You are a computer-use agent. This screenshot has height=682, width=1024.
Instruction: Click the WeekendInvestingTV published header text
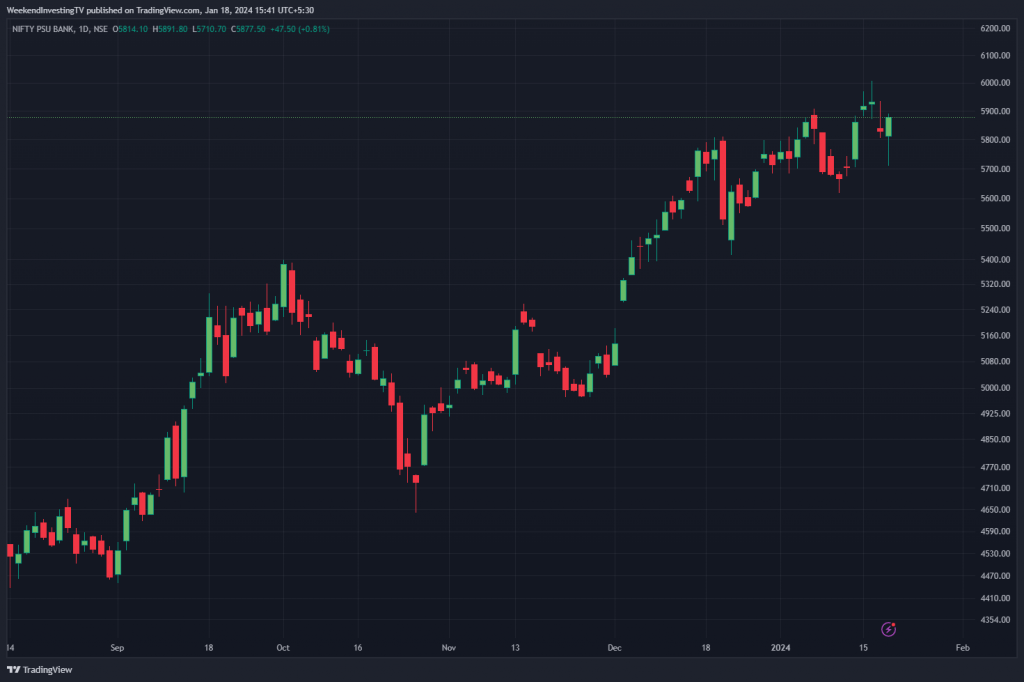160,10
